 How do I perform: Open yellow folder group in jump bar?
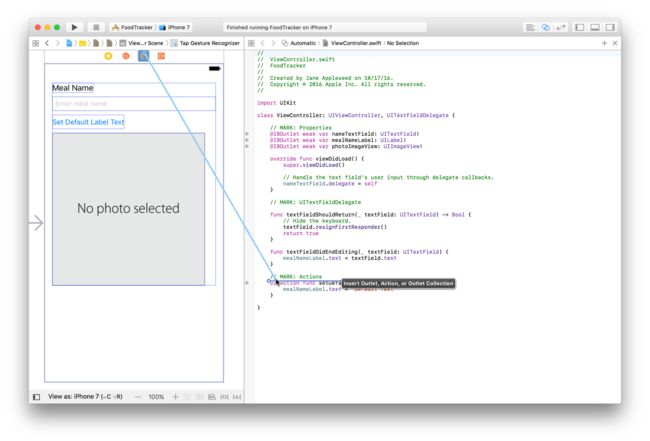click(83, 43)
